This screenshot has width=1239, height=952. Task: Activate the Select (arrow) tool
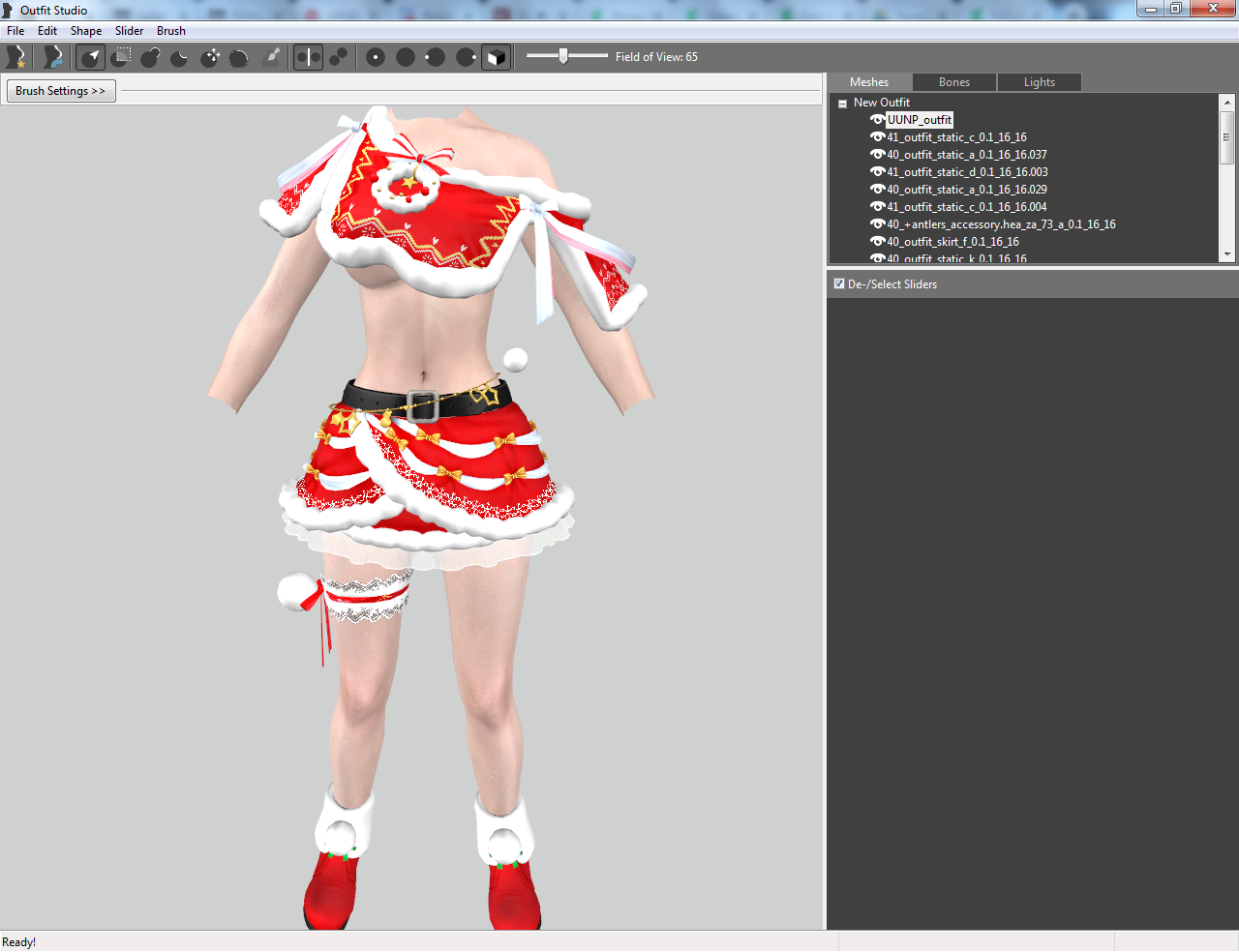click(x=90, y=57)
